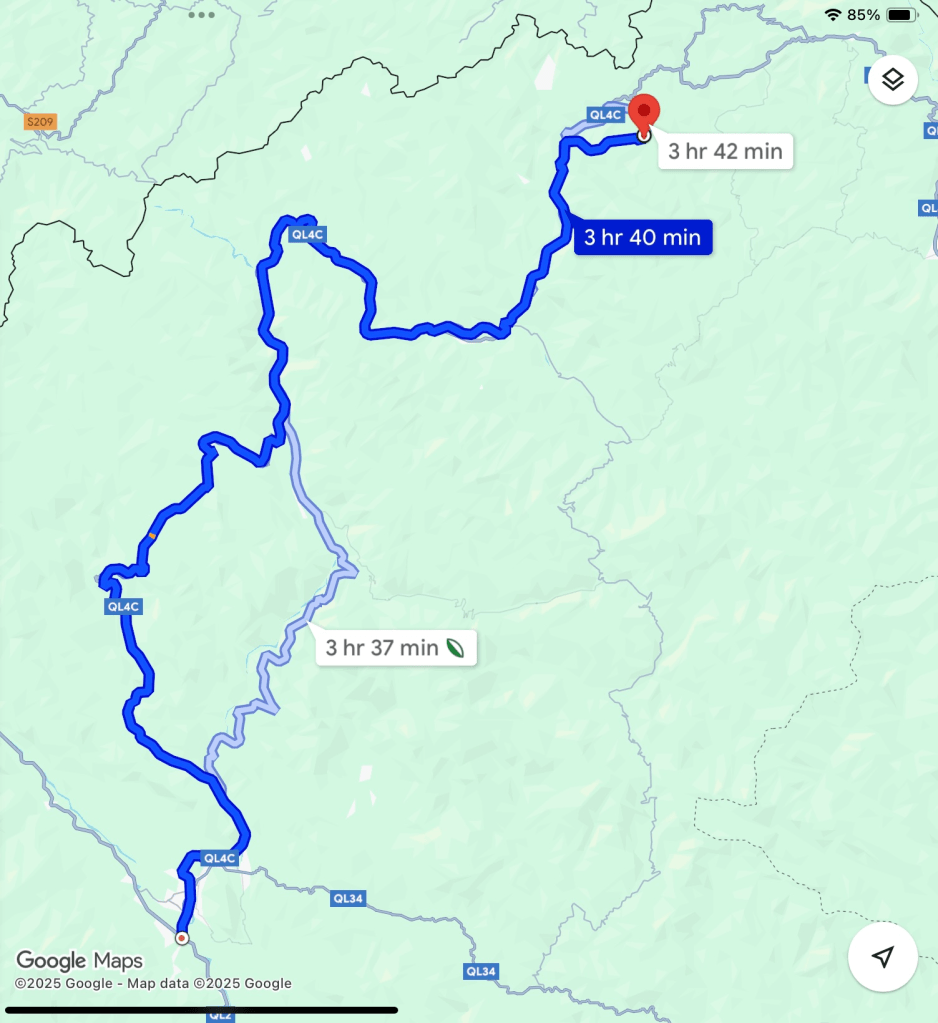
Task: Tap the map data copyright text
Action: click(153, 984)
